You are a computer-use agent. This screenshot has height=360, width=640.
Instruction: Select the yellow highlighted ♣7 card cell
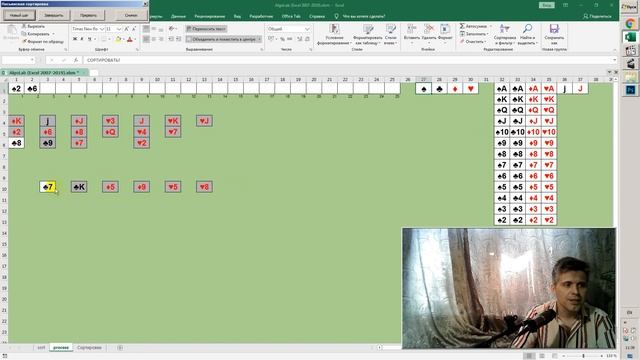coord(48,187)
